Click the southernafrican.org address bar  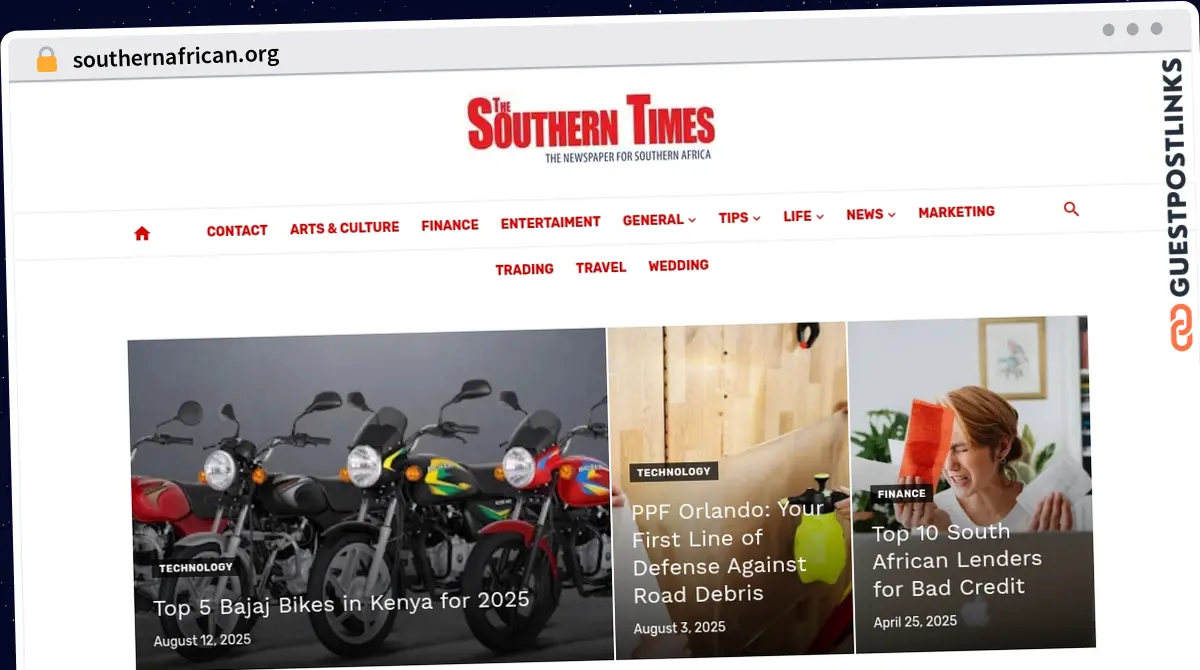point(176,57)
